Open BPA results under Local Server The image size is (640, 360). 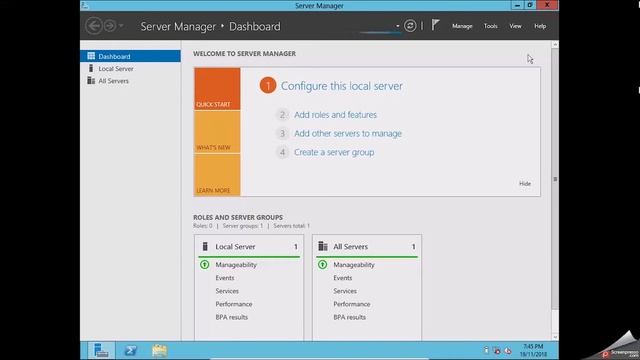(x=231, y=317)
